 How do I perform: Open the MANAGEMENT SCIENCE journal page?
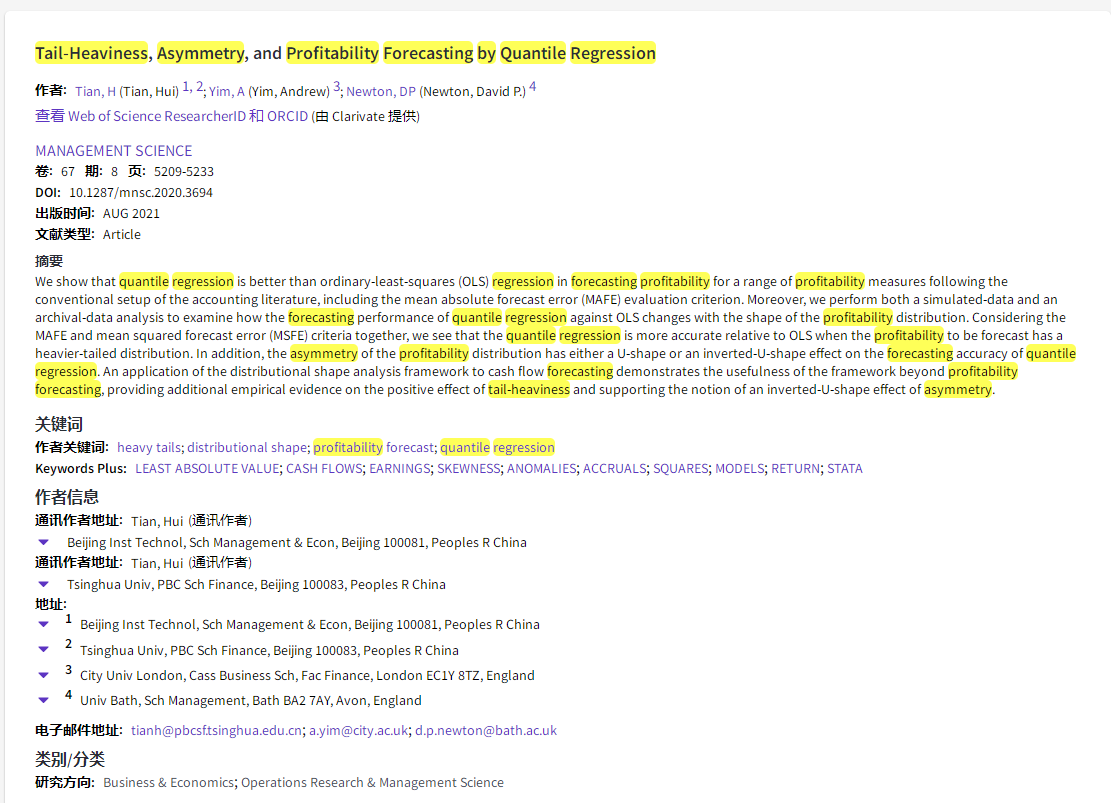point(113,150)
